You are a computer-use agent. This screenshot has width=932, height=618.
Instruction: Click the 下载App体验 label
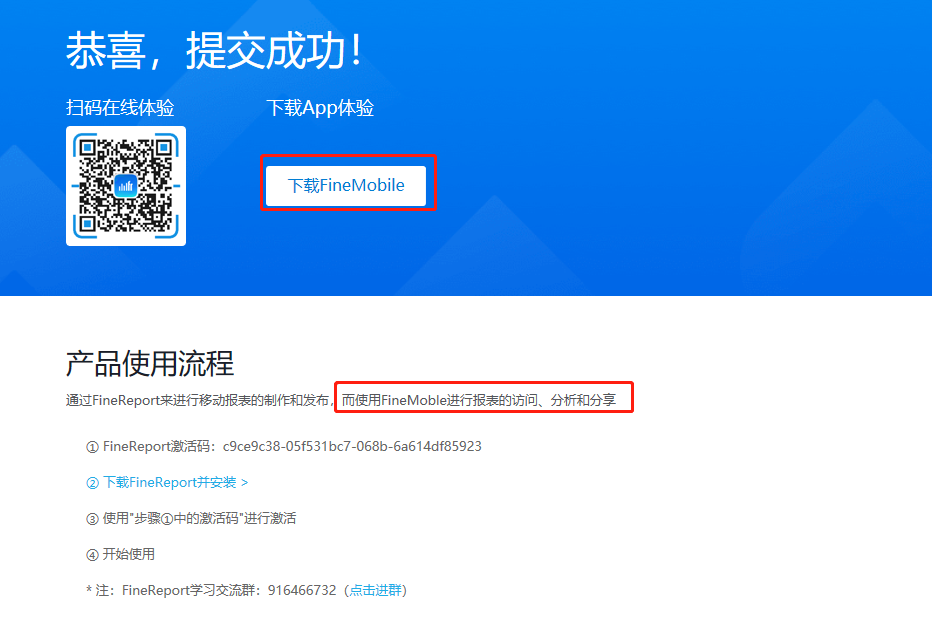320,108
